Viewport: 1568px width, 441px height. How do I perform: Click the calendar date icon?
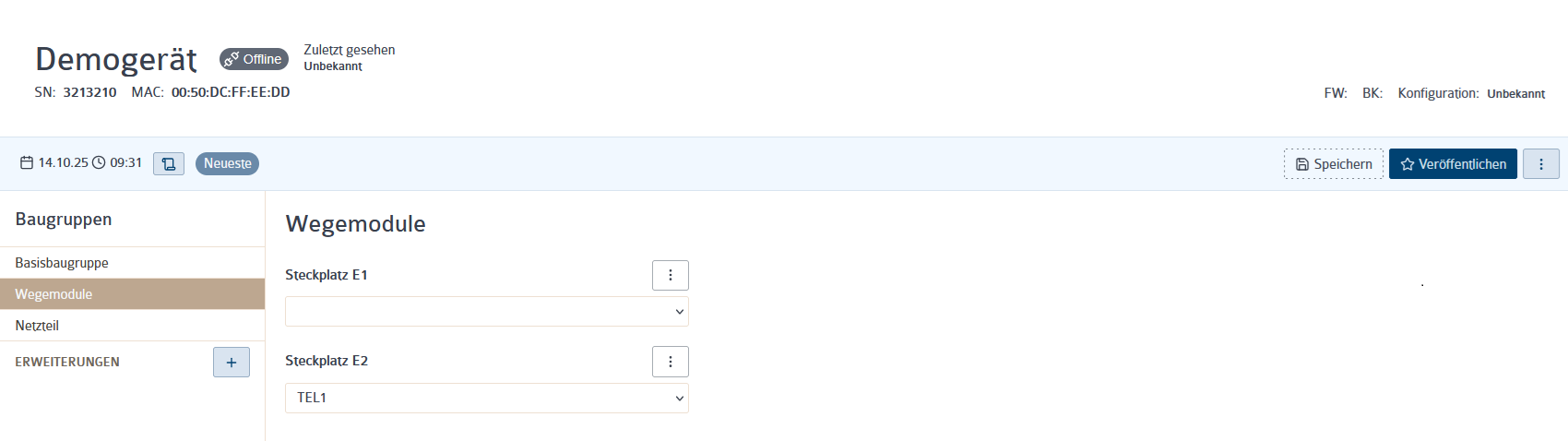[x=27, y=163]
